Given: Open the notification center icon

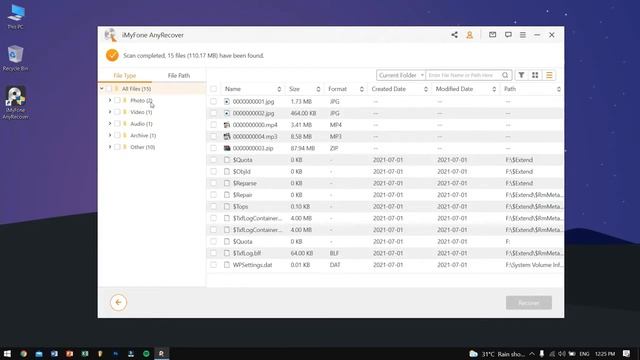Looking at the screenshot, I should click(x=627, y=353).
